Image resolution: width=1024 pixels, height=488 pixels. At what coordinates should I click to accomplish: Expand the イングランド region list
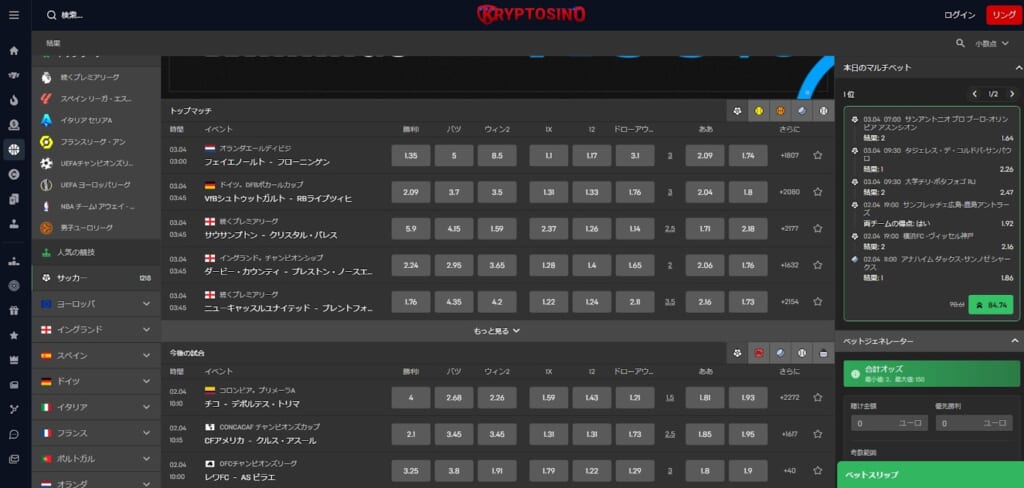[96, 330]
